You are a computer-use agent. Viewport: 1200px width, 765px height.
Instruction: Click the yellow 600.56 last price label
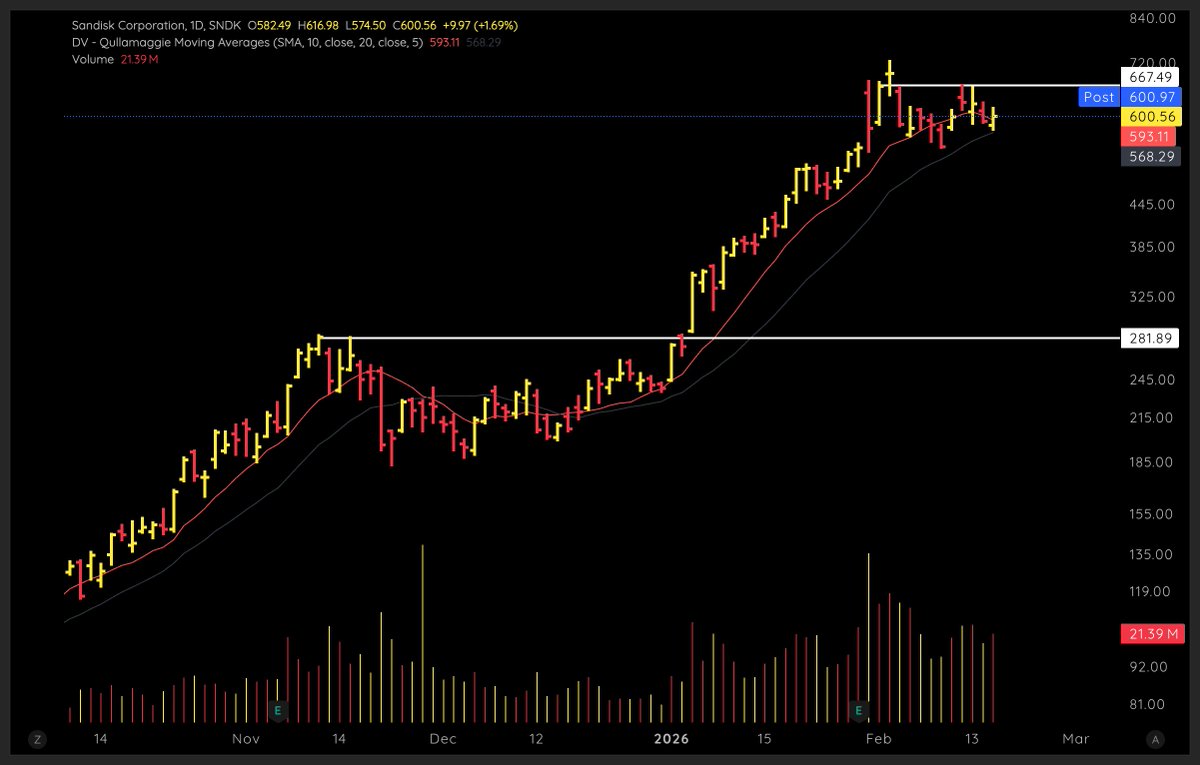click(1151, 117)
